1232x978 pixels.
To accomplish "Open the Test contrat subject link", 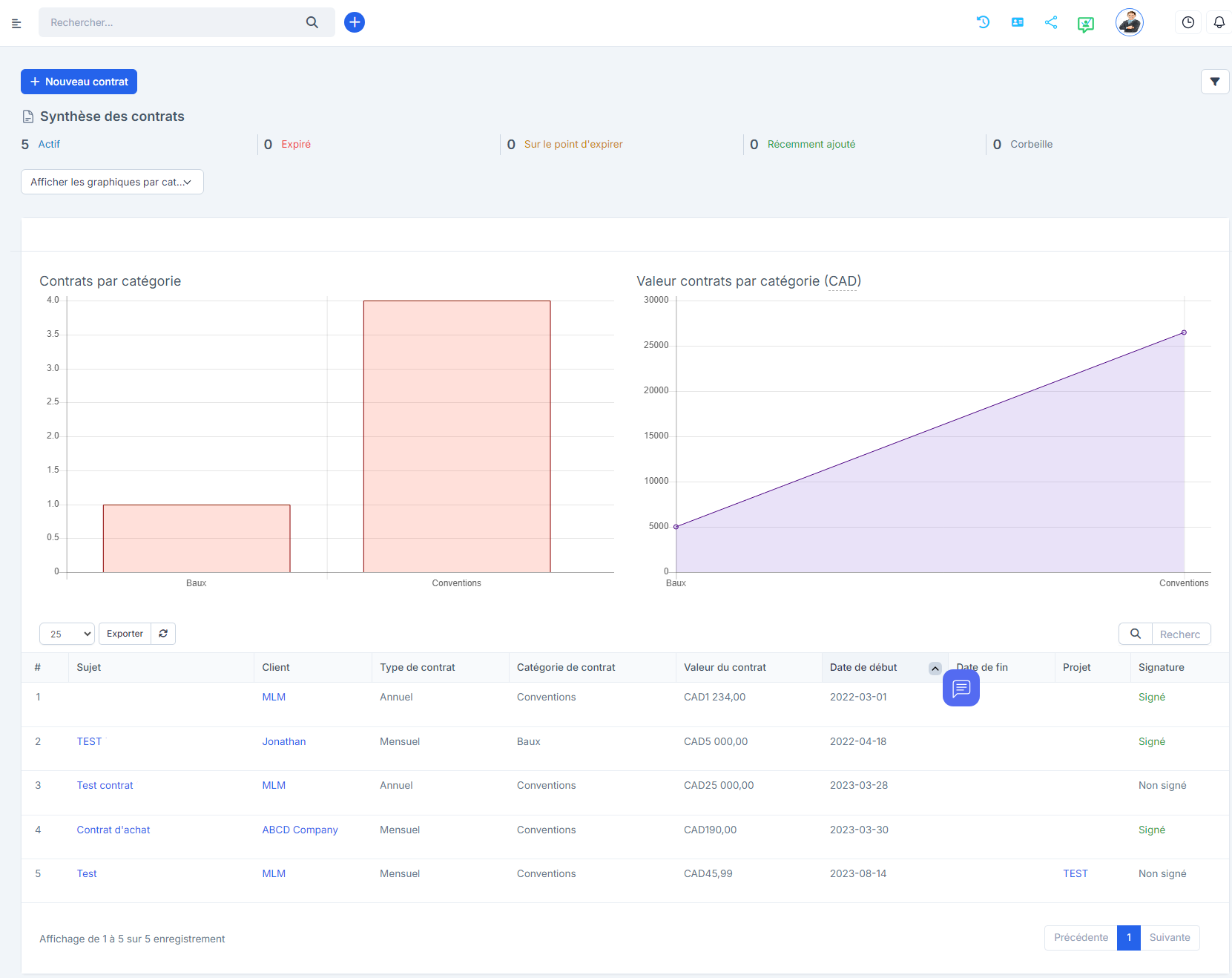I will click(x=105, y=785).
